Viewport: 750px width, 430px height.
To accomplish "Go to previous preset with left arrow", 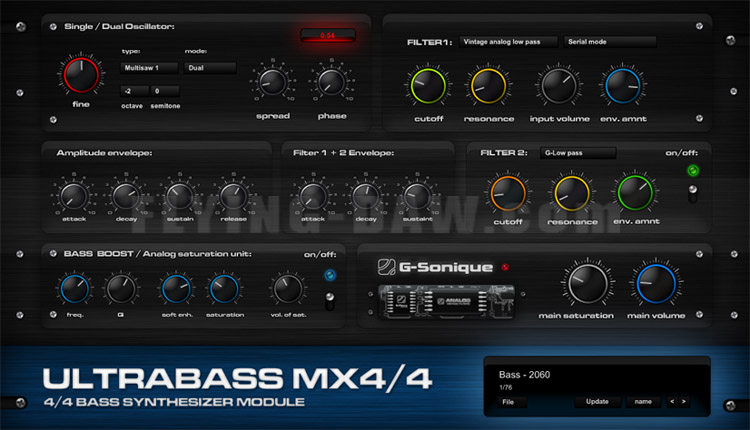I will click(672, 402).
